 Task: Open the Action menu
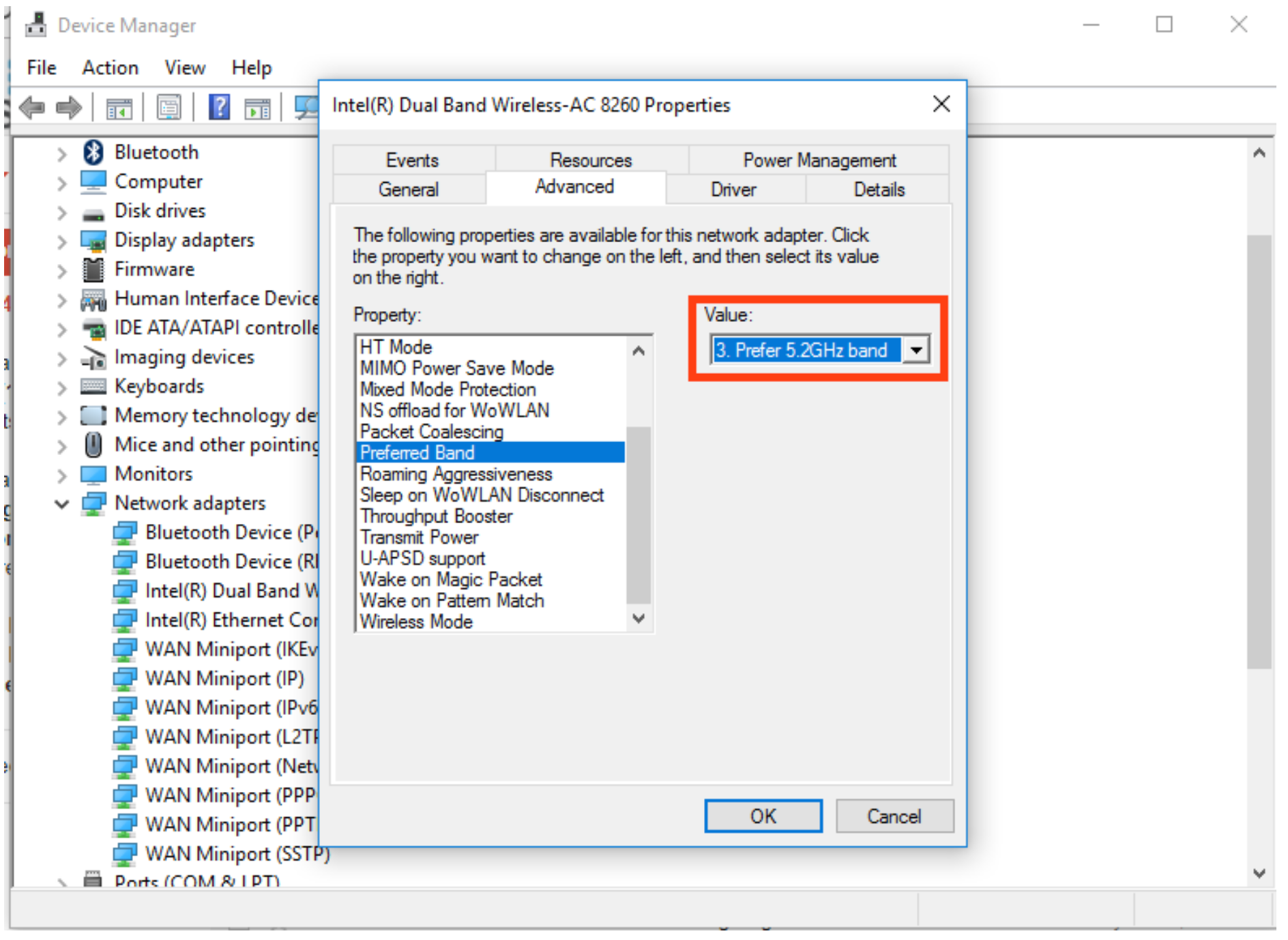pos(111,68)
